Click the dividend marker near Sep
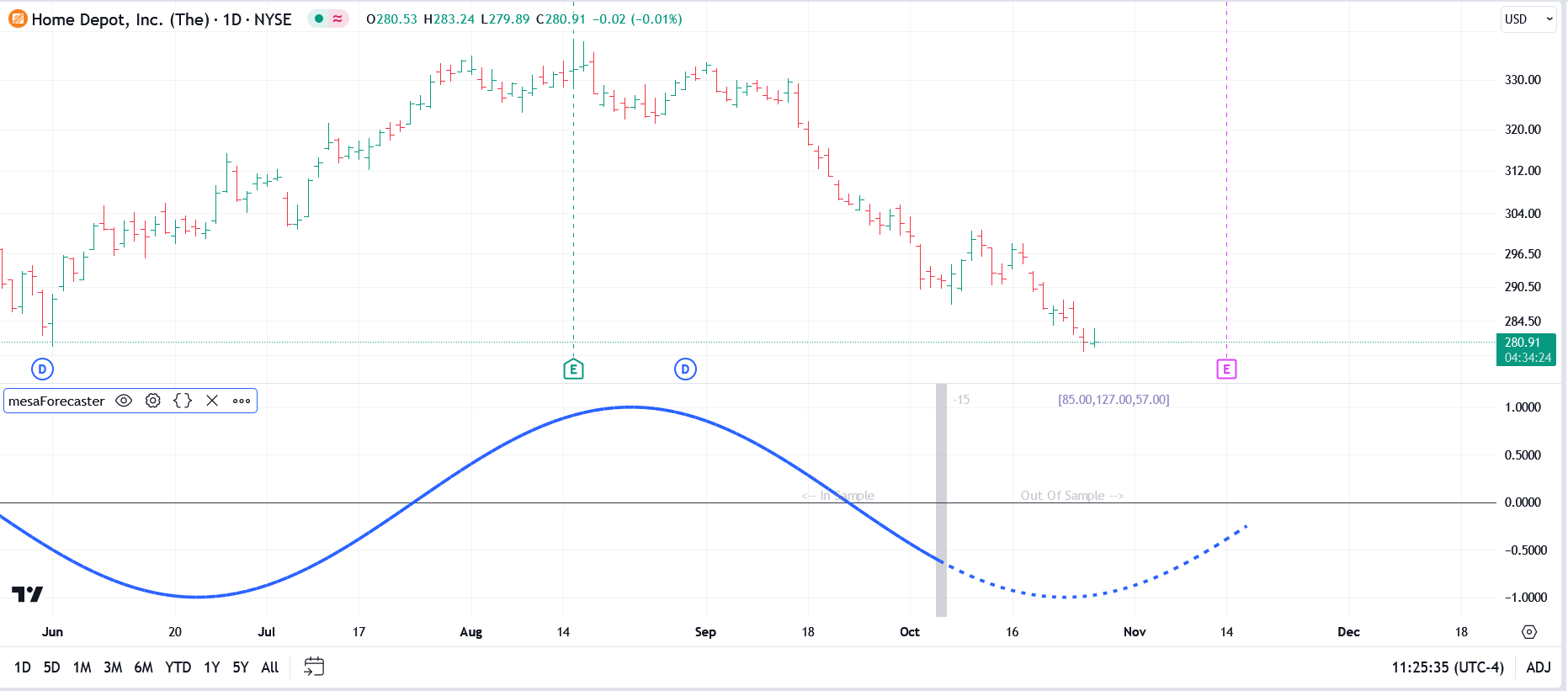This screenshot has height=691, width=1568. 685,369
